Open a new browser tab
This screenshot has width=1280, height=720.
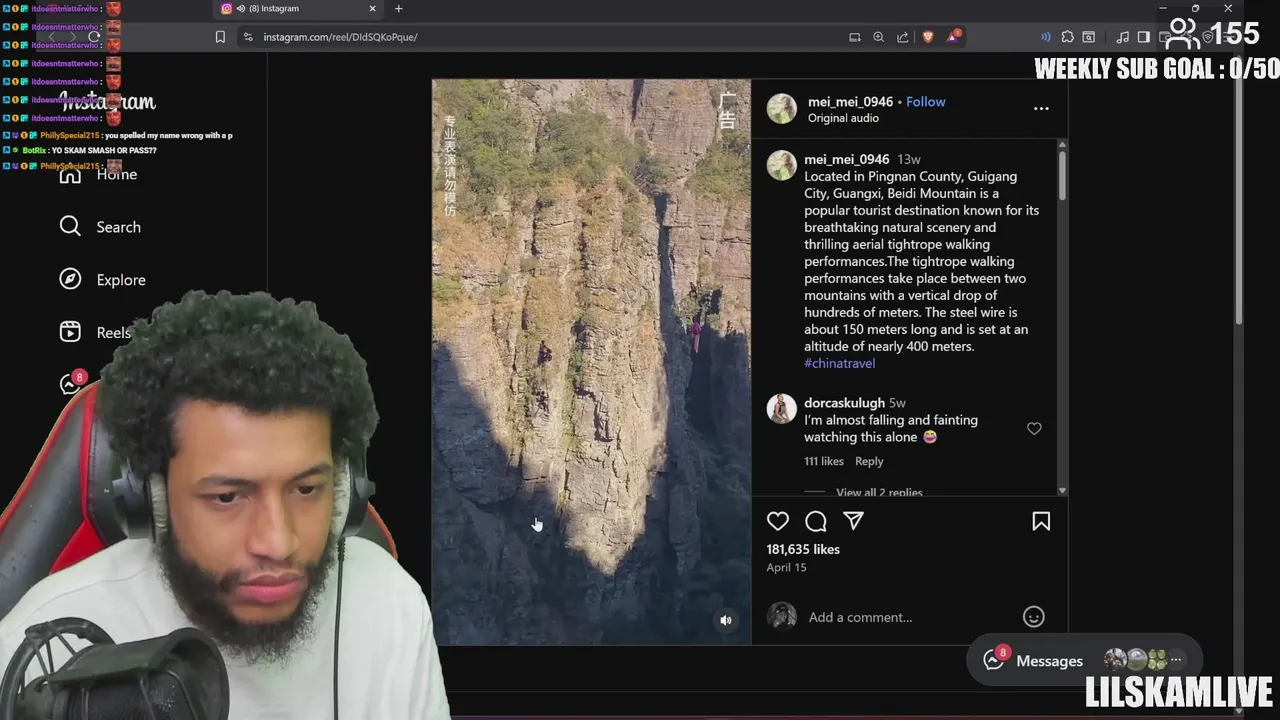(x=398, y=9)
